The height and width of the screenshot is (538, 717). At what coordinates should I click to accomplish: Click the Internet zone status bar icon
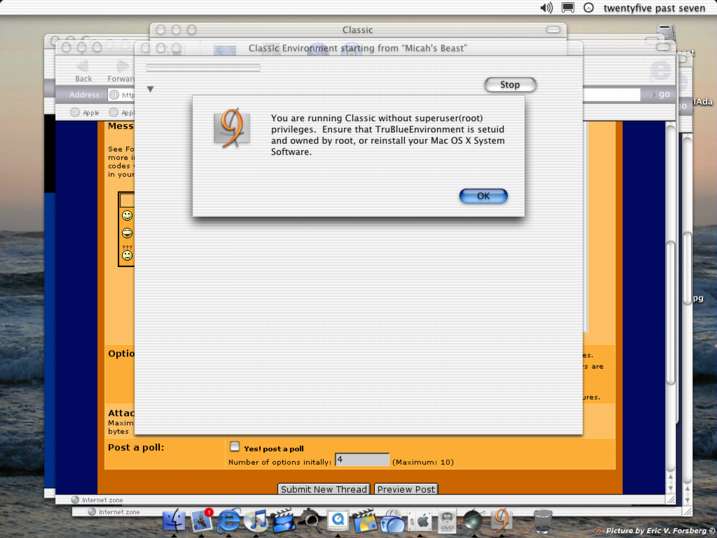tap(75, 500)
